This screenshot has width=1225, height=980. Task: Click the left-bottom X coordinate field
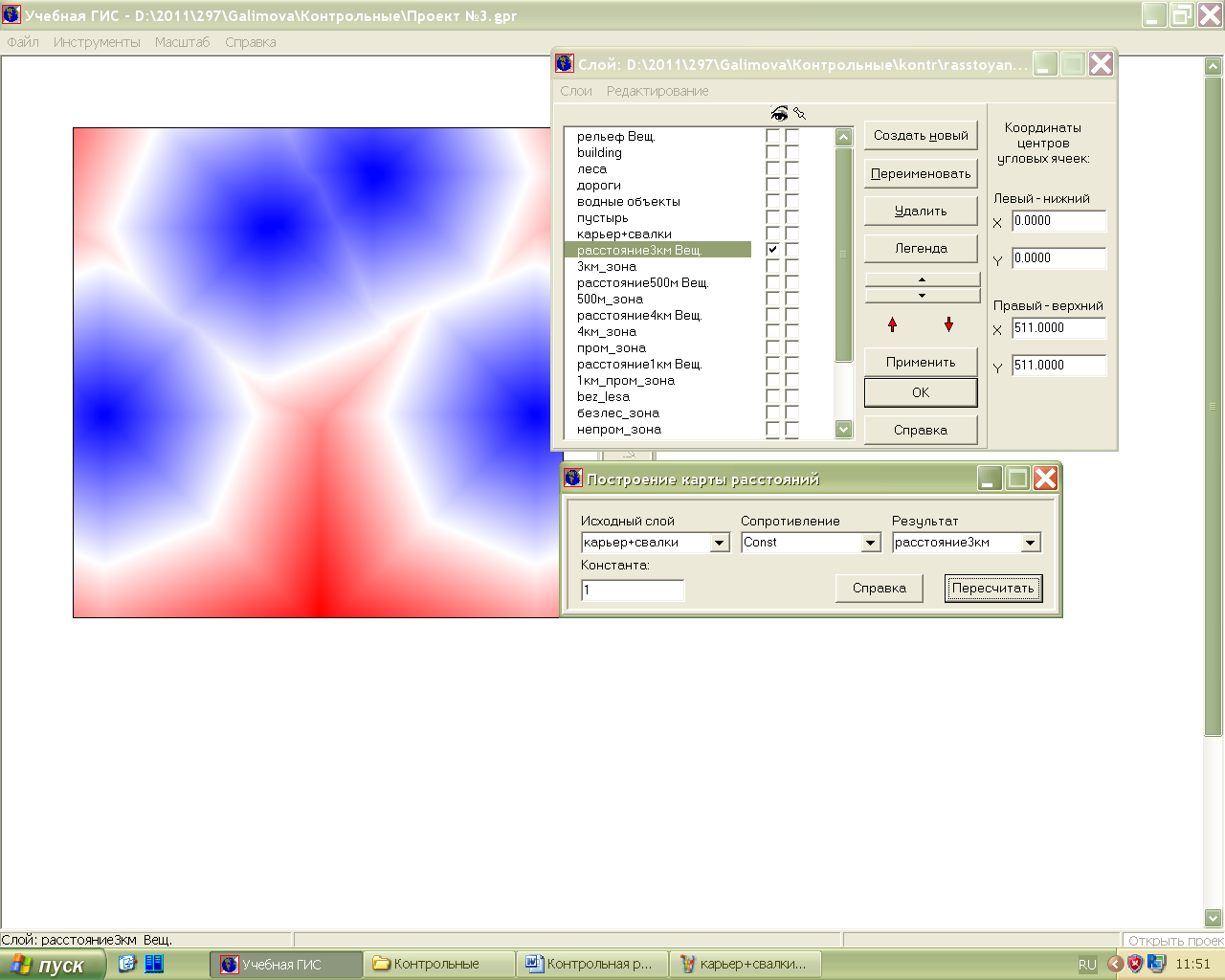(1058, 221)
